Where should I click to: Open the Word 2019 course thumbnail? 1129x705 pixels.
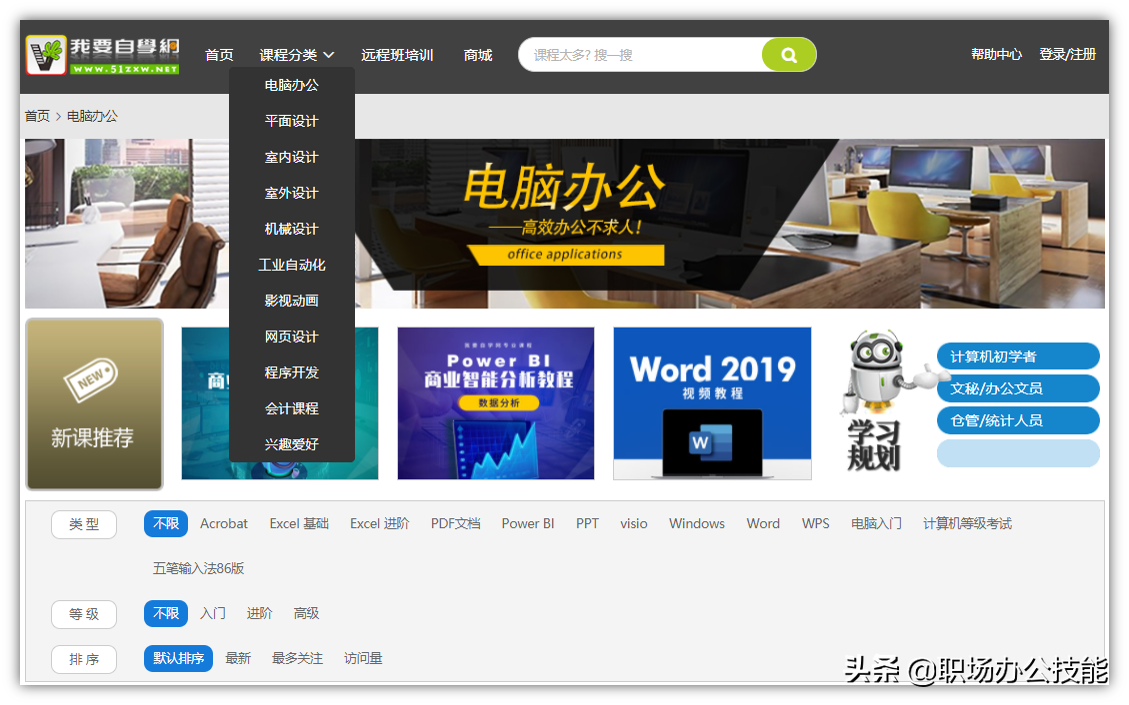(712, 403)
